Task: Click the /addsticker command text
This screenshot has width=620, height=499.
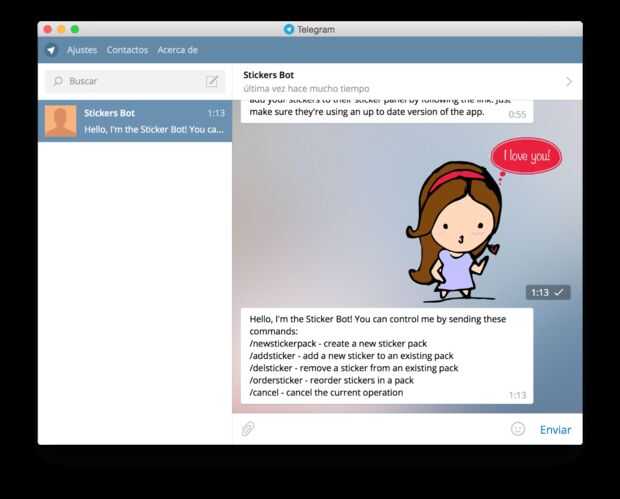Action: (x=272, y=356)
